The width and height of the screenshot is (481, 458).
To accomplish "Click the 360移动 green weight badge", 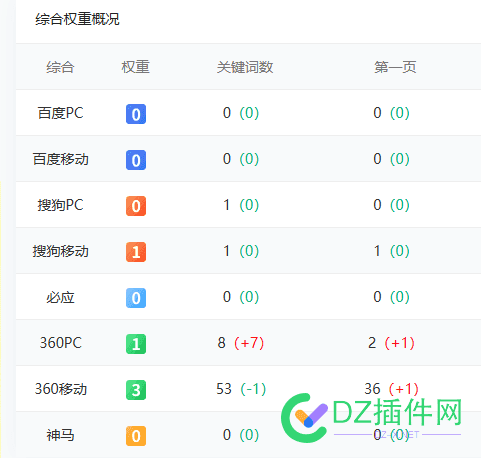I will click(x=136, y=390).
